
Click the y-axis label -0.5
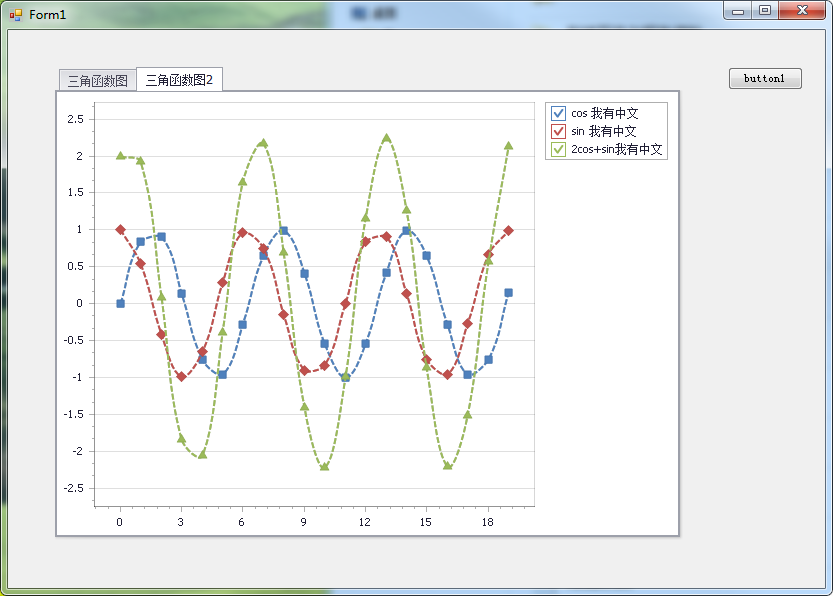(x=73, y=340)
